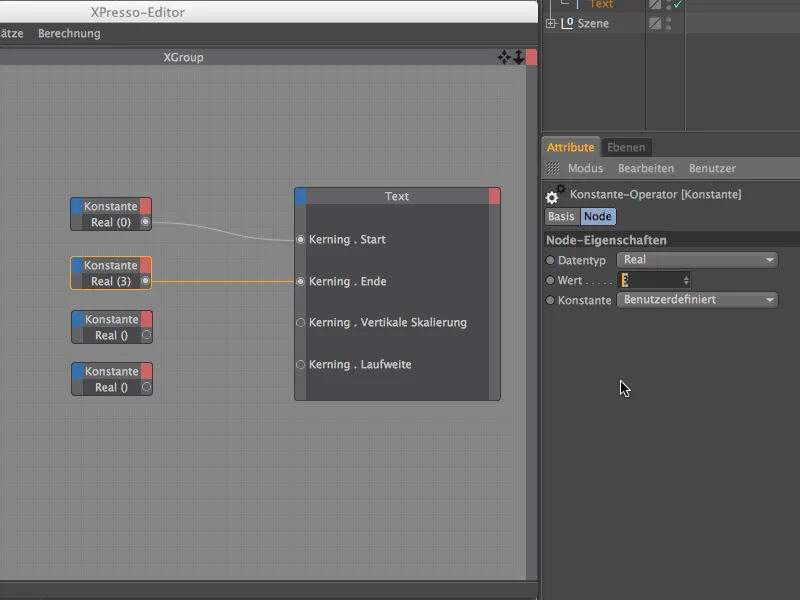Viewport: 800px width, 600px height.
Task: Select the Basis tab
Action: coord(561,216)
